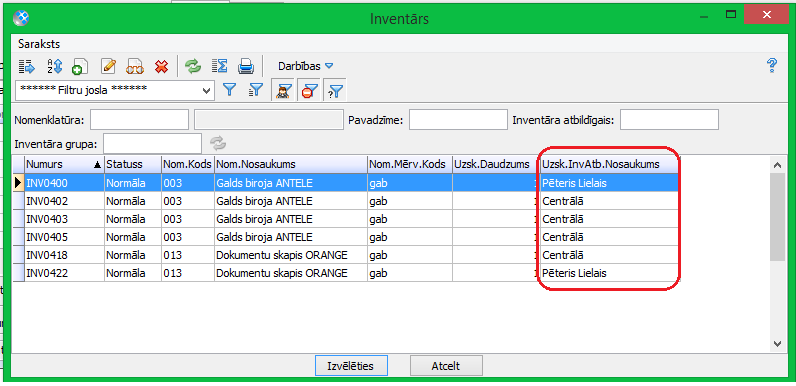
Task: Click the Izvēlēties button
Action: 351,366
